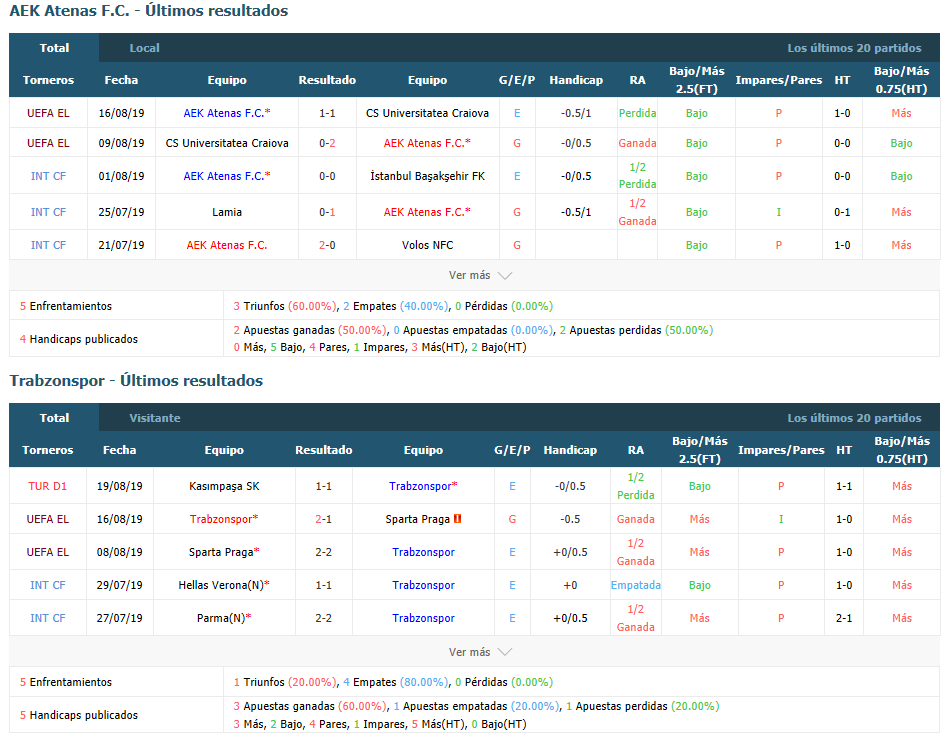Click the 'Ganada' value in 09/08/19 row
951x736 pixels.
coord(637,143)
